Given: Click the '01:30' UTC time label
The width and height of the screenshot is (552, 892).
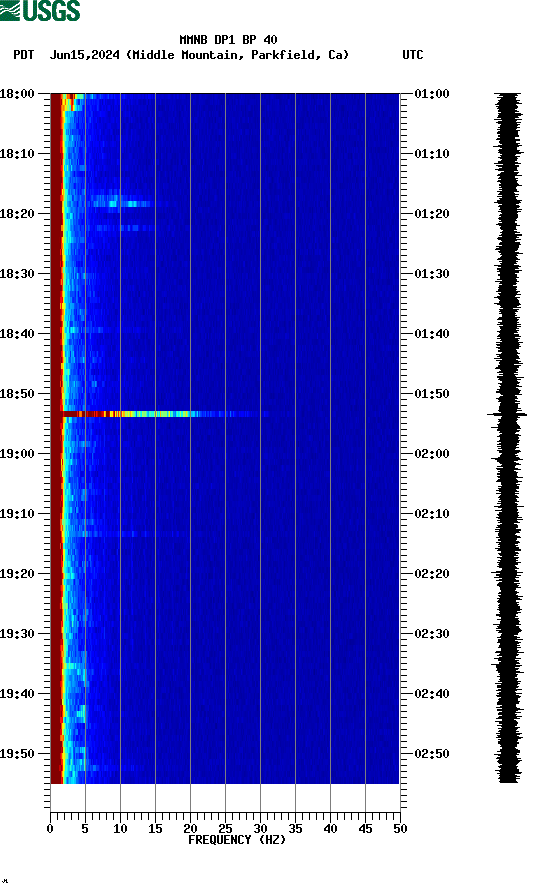Looking at the screenshot, I should [432, 274].
